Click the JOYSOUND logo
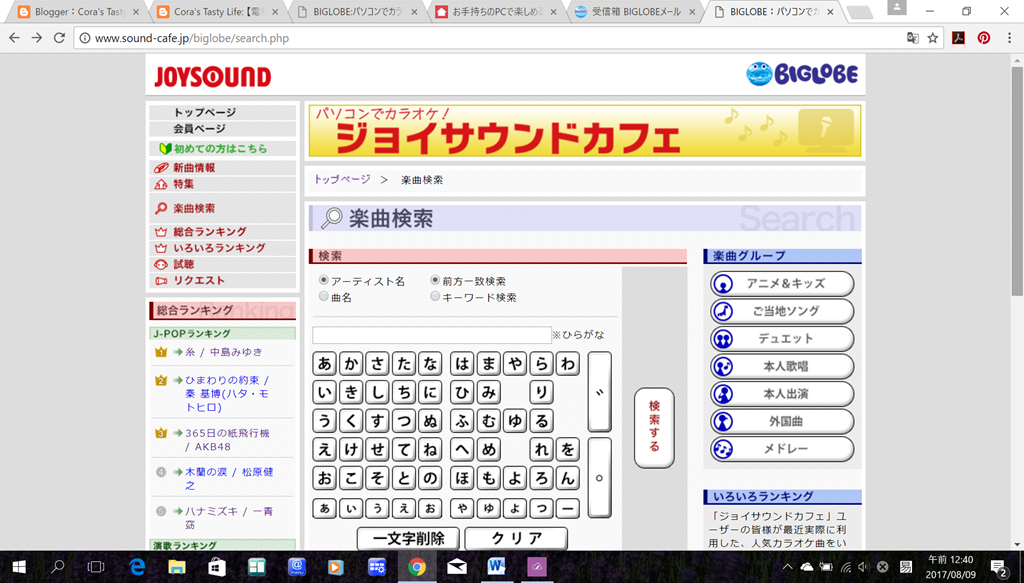1024x583 pixels. [212, 76]
